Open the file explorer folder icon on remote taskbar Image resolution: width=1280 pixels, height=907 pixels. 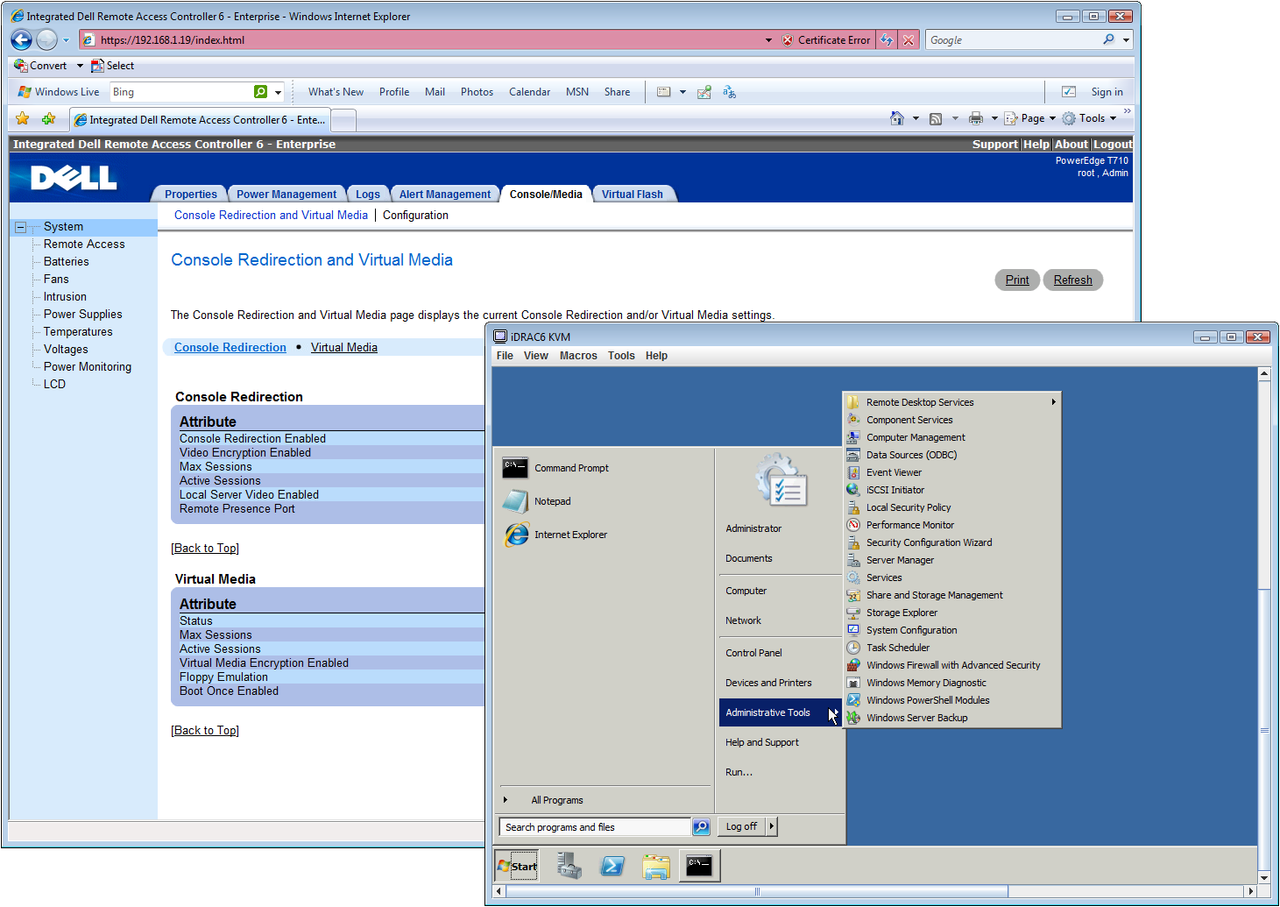(656, 866)
